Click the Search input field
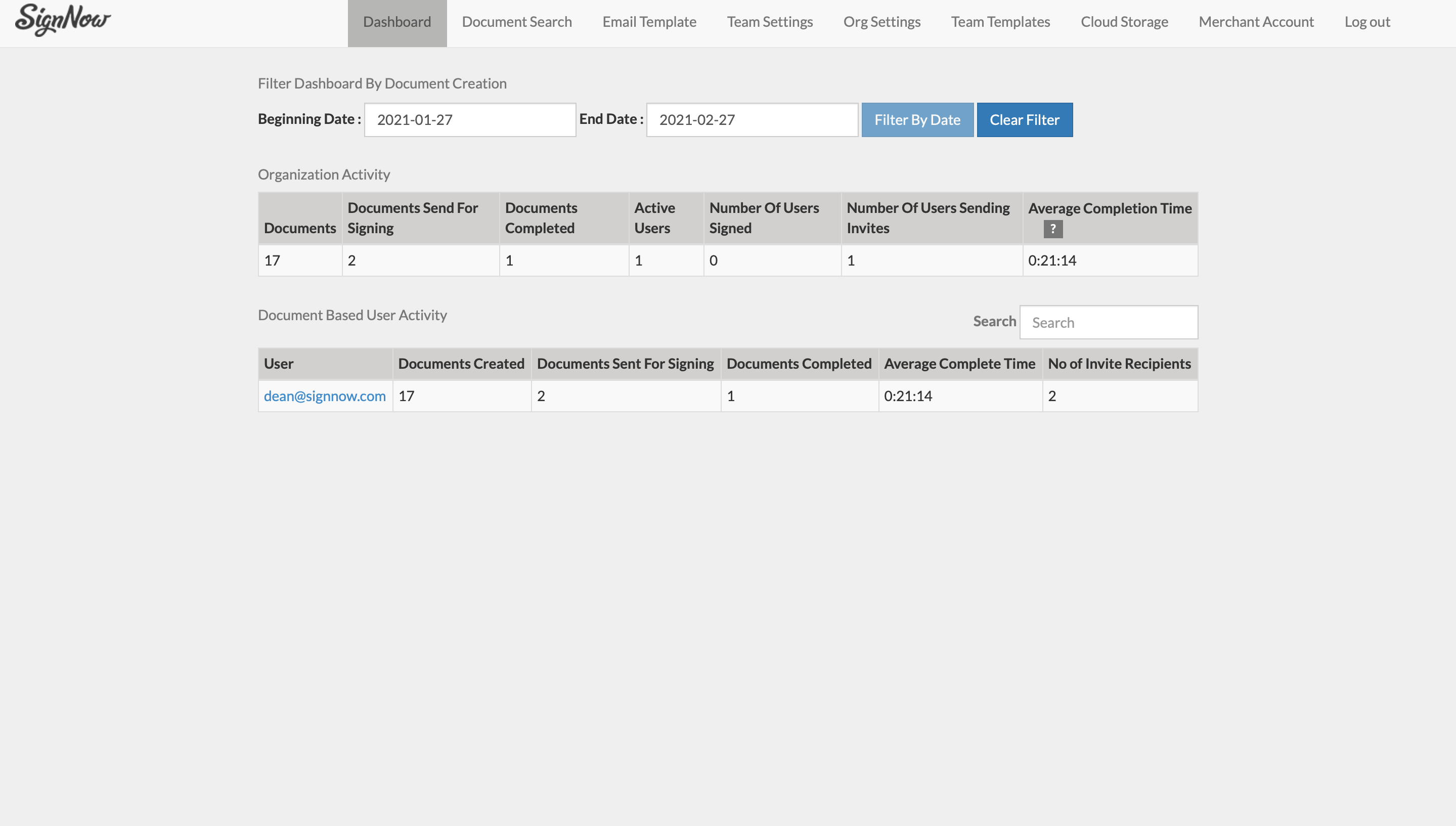The height and width of the screenshot is (826, 1456). (1108, 322)
